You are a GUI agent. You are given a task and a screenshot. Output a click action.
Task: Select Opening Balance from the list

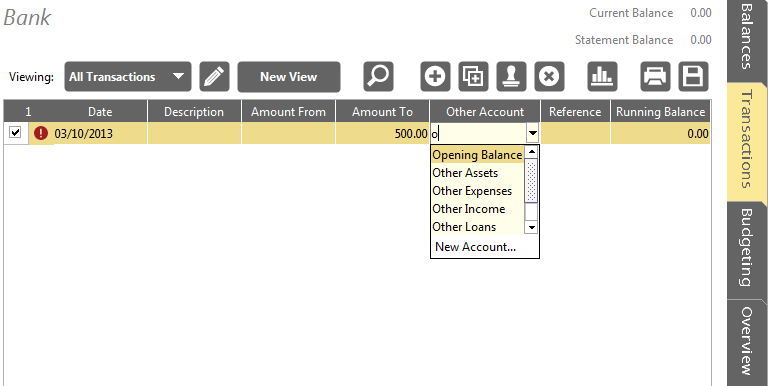(477, 155)
